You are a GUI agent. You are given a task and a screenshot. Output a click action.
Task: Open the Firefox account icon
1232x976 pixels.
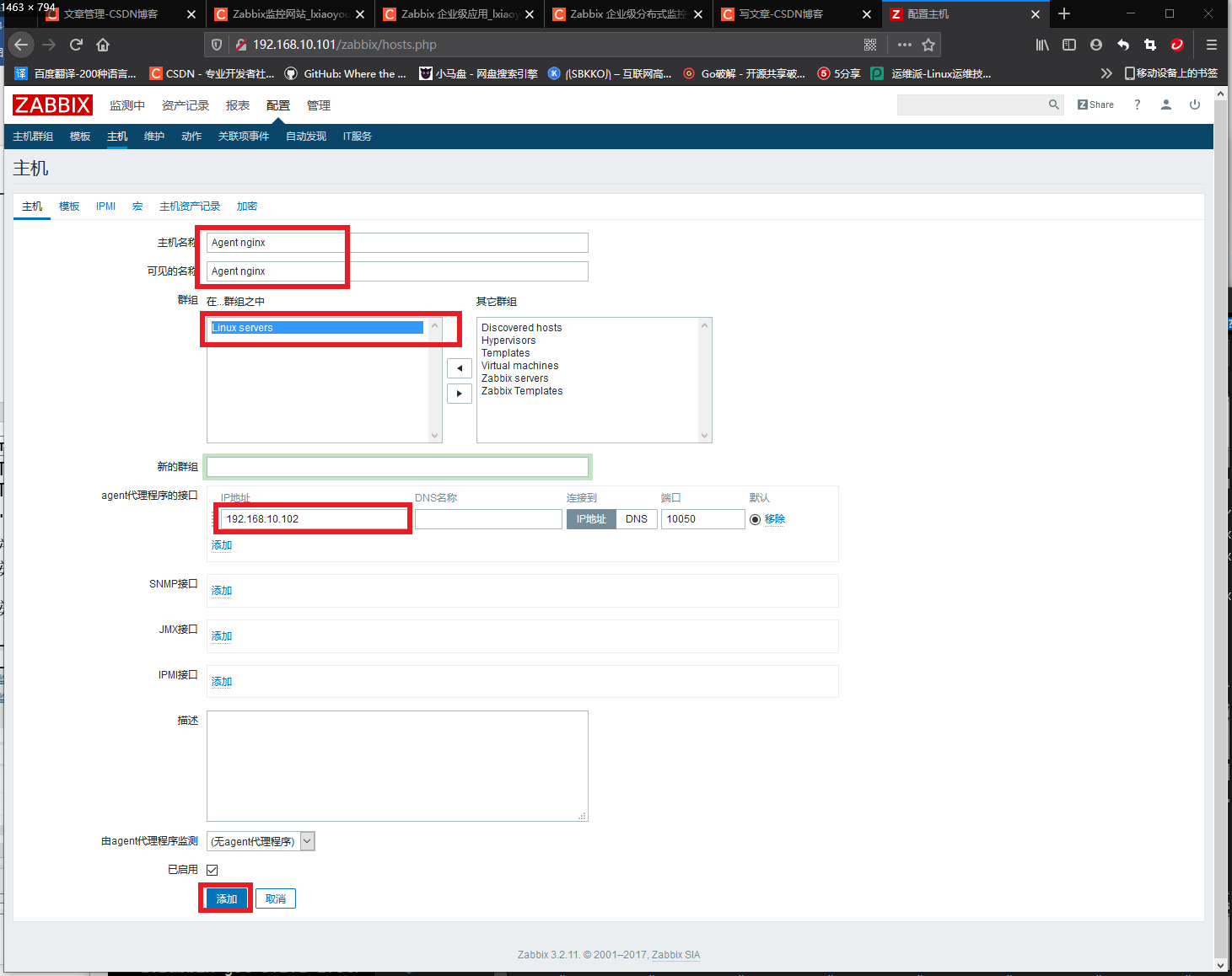(x=1096, y=45)
